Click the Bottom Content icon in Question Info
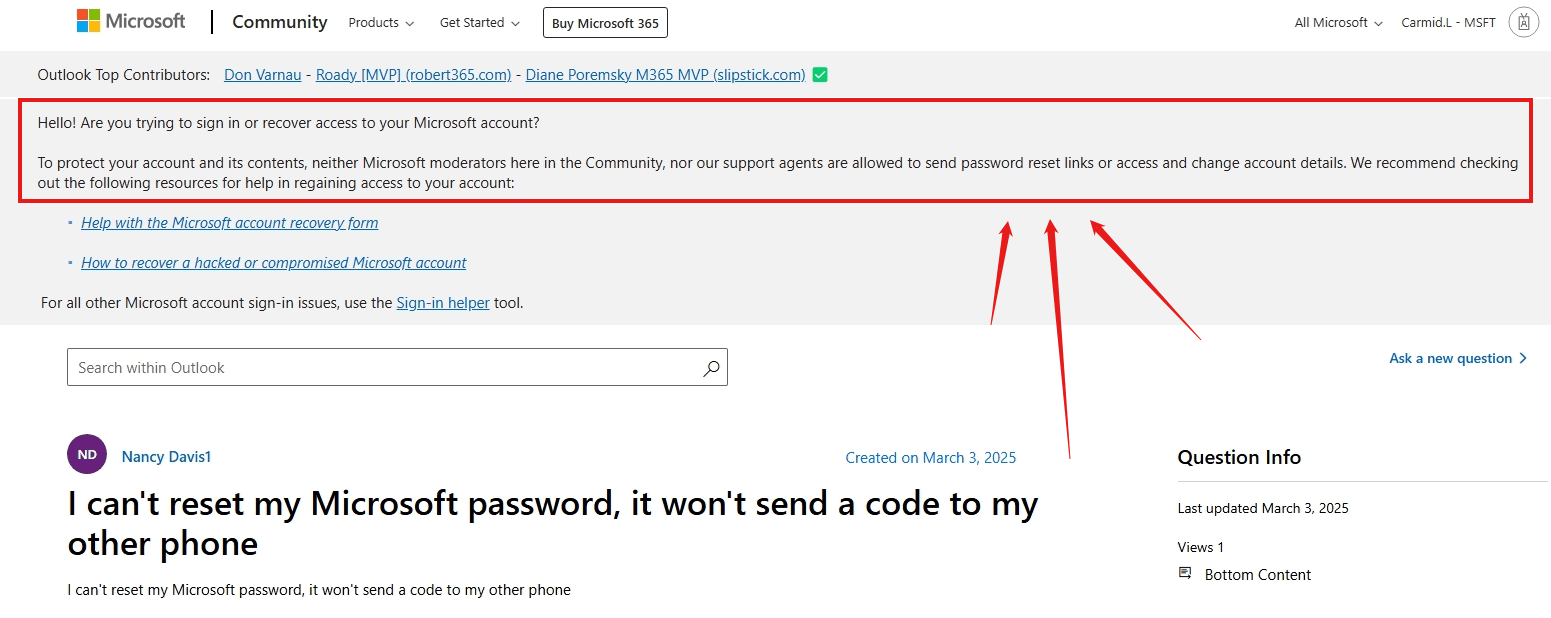The width and height of the screenshot is (1551, 618). pos(1185,573)
